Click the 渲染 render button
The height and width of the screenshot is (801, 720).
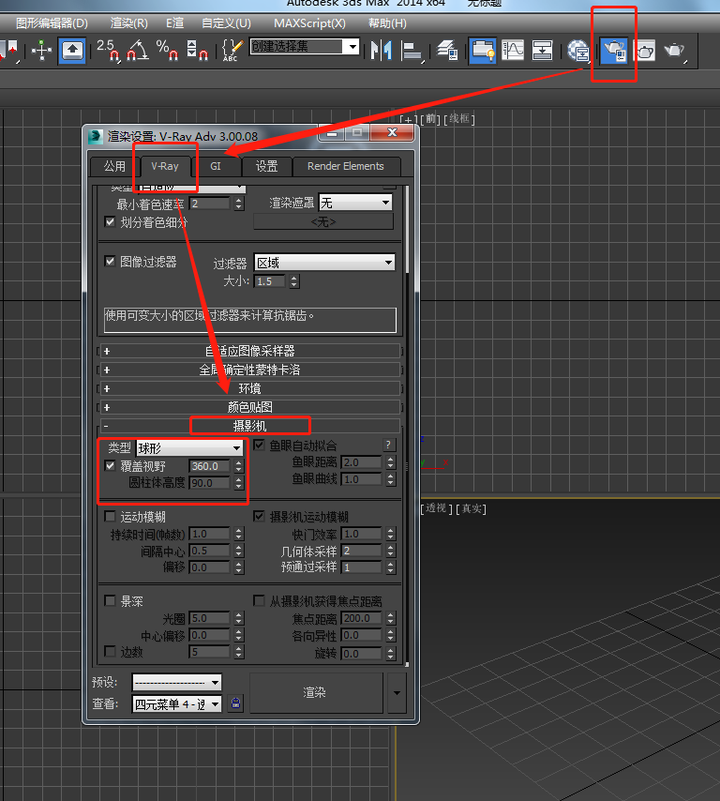pyautogui.click(x=315, y=692)
